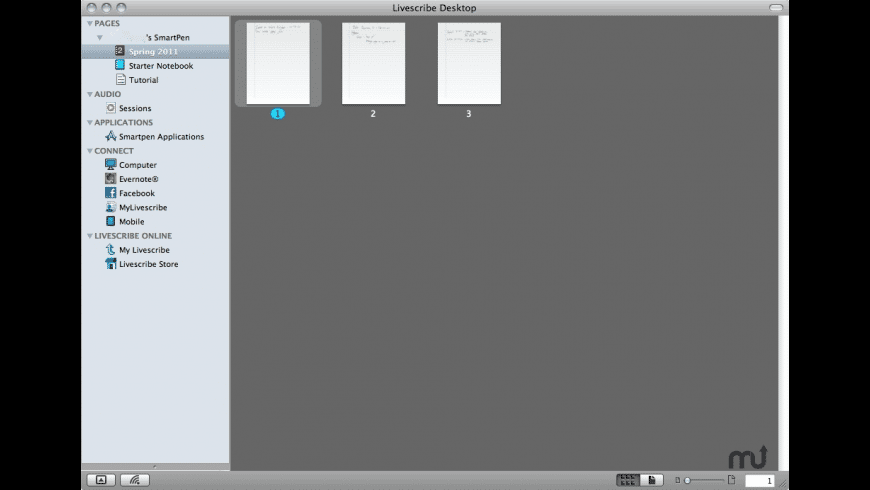Click the highlighted page number 1 badge

click(x=277, y=114)
